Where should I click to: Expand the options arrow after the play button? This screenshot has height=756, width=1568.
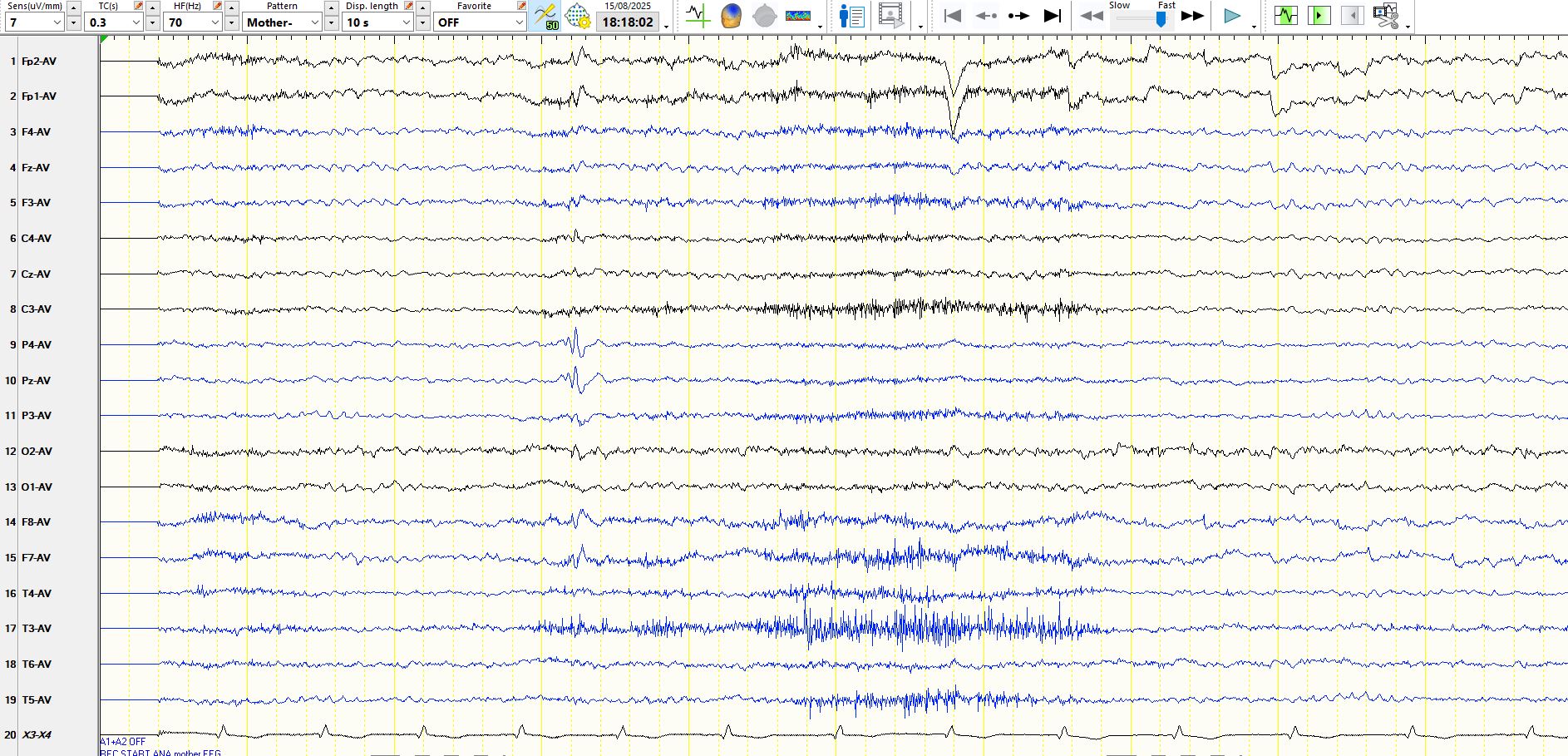point(1254,27)
